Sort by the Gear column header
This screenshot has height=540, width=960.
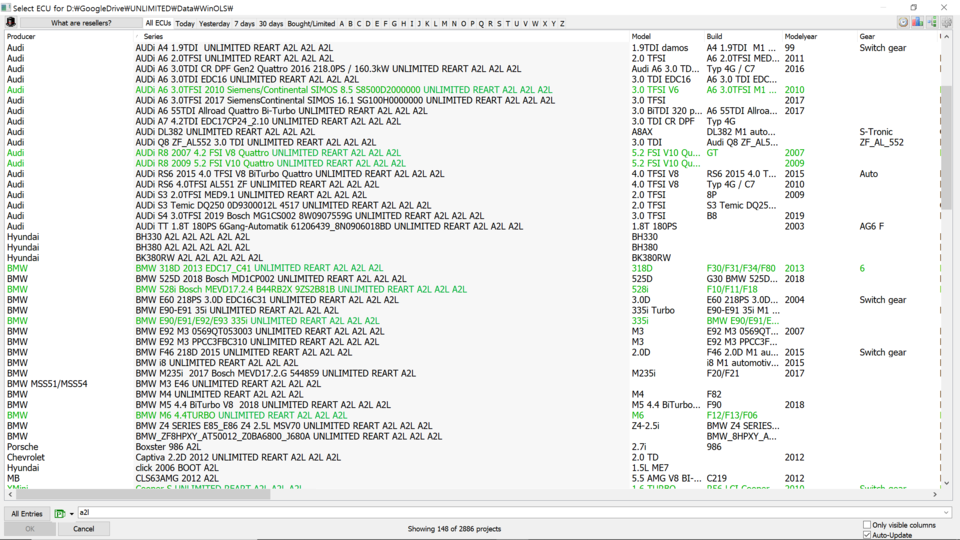(898, 36)
